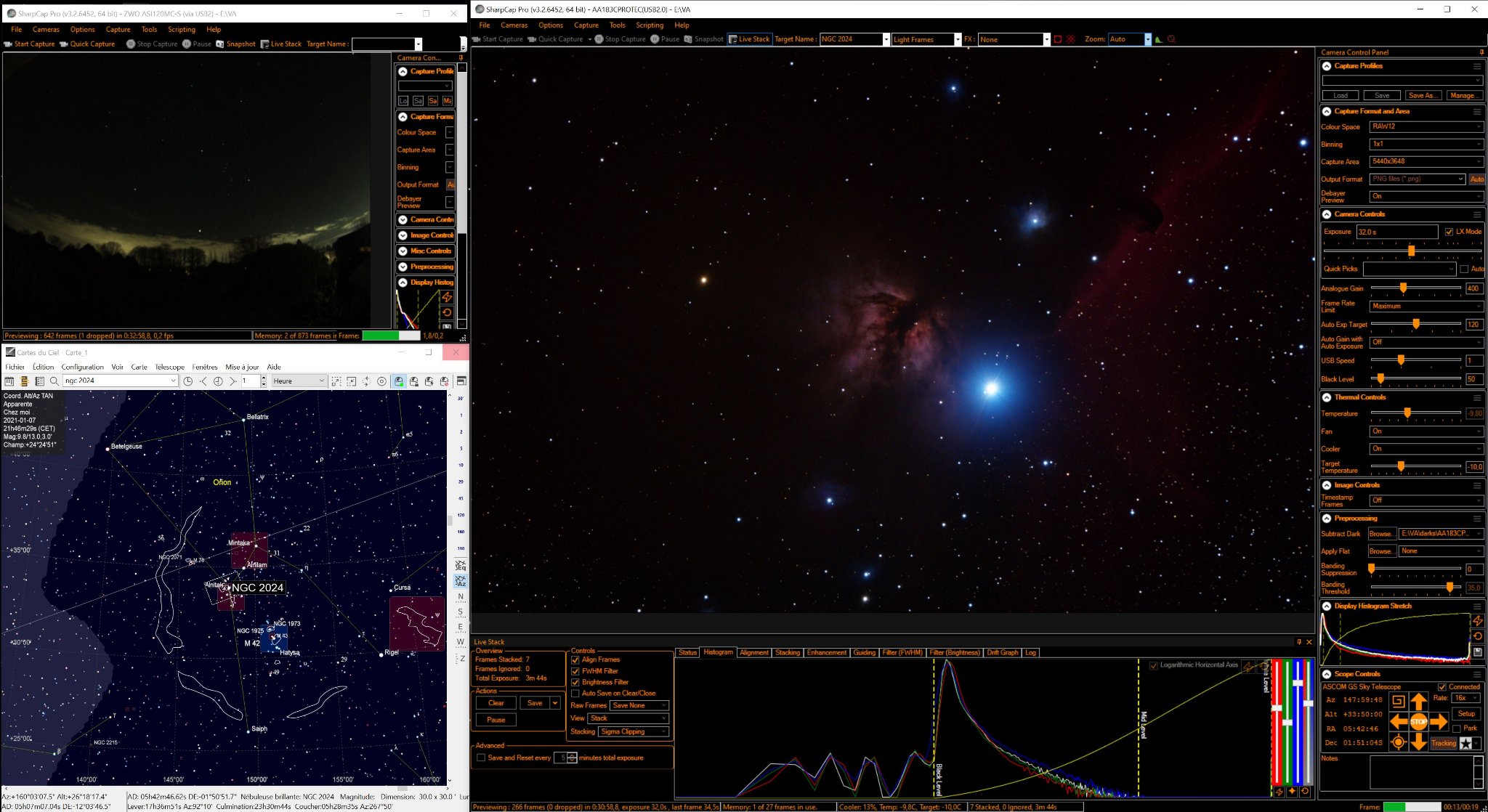Step time forward in Cartes du Ciel
1488x812 pixels.
pos(232,381)
